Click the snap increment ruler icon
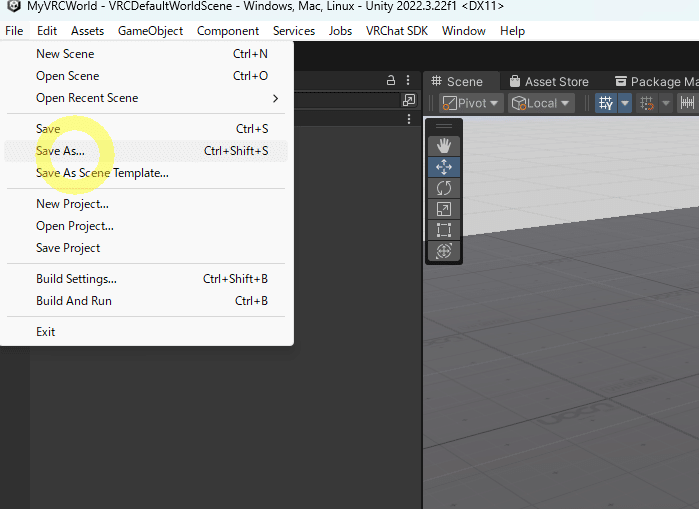Screen dimensions: 699x509 (687, 103)
